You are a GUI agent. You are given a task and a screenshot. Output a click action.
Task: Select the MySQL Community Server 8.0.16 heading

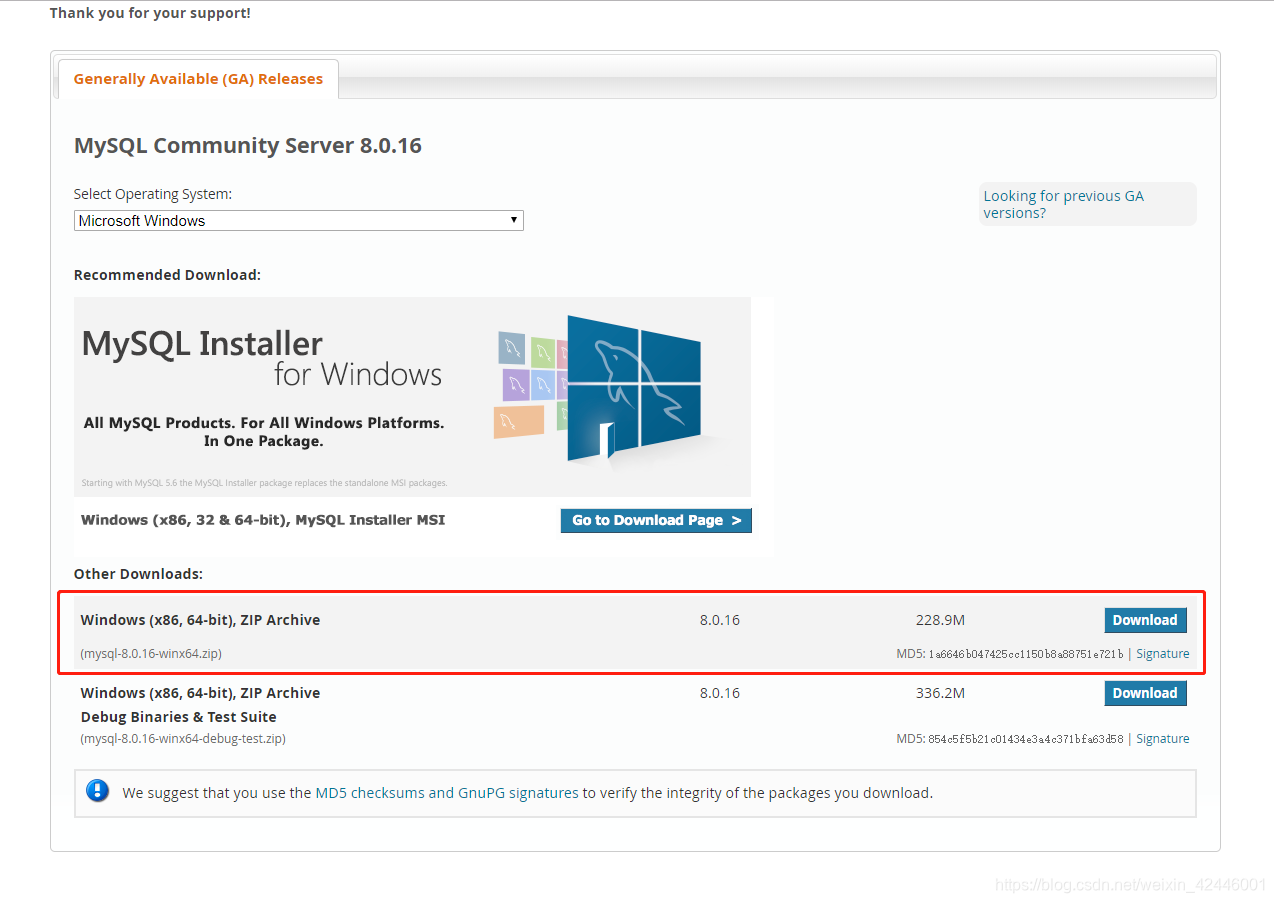coord(248,146)
